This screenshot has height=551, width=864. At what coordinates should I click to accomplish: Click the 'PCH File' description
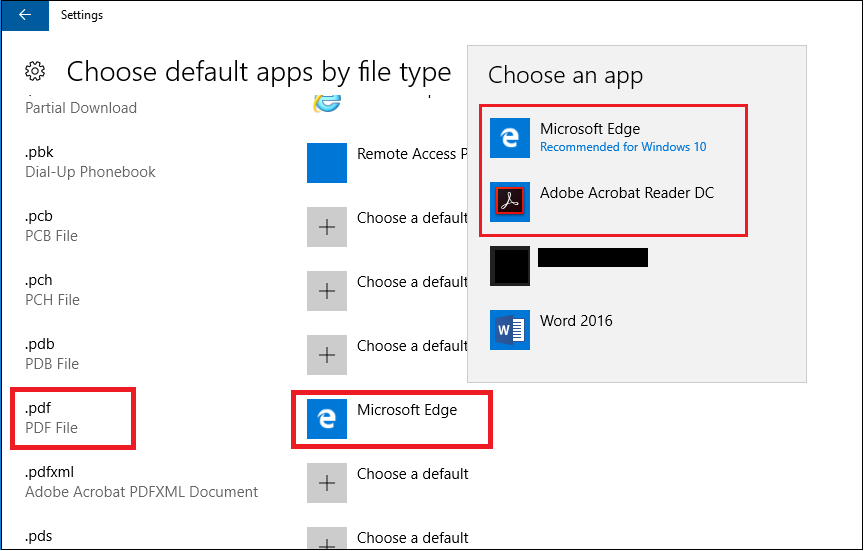click(x=52, y=300)
